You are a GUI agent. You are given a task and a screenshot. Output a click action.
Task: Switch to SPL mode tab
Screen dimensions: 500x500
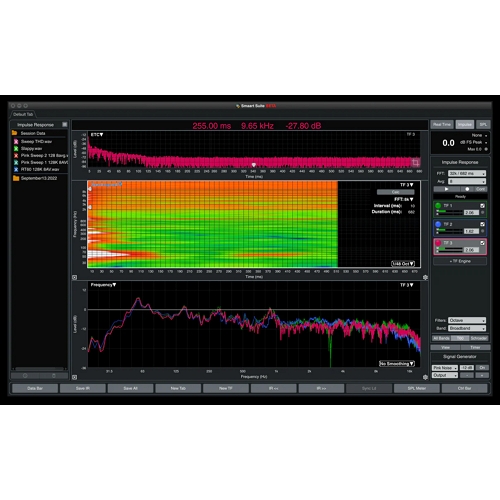tap(483, 124)
